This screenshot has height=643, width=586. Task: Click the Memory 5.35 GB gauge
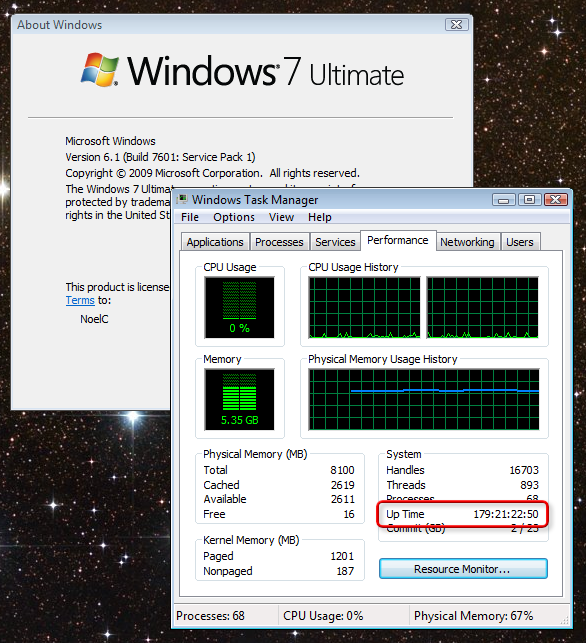pos(239,399)
